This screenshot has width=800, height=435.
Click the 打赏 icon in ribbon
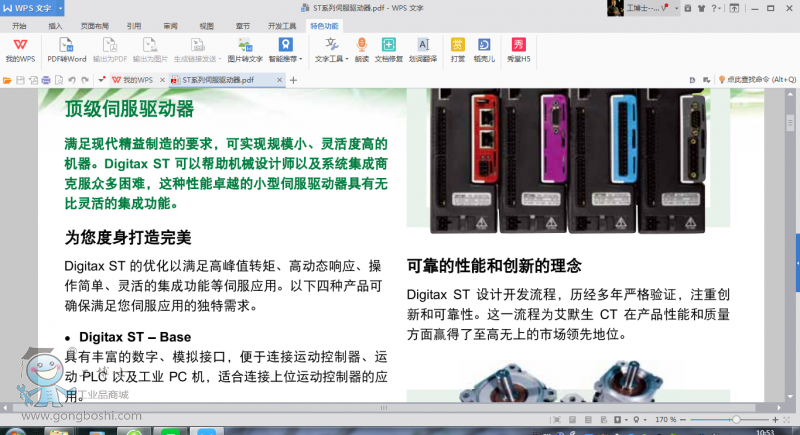[x=457, y=50]
